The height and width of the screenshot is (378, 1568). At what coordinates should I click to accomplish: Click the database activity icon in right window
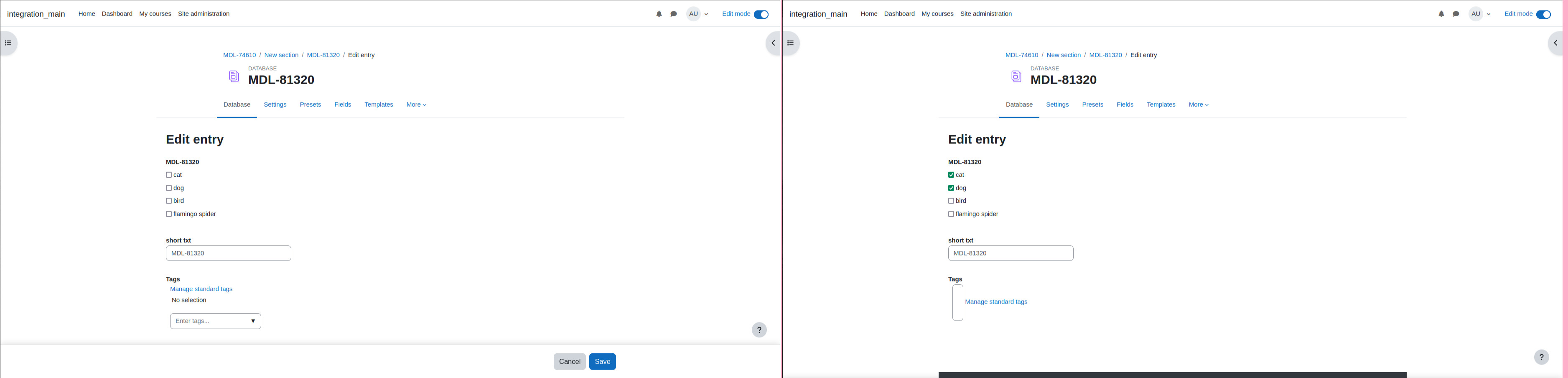tap(1016, 76)
